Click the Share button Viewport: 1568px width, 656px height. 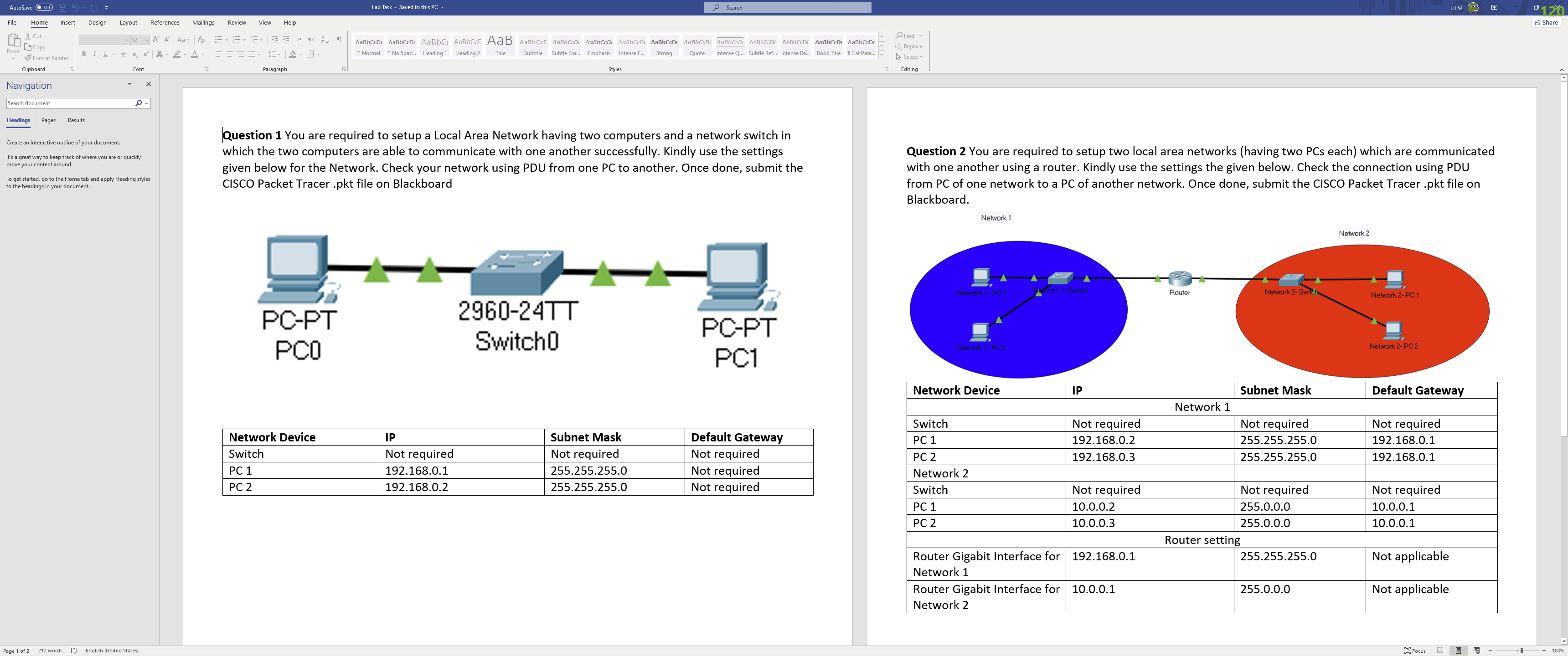point(1546,22)
